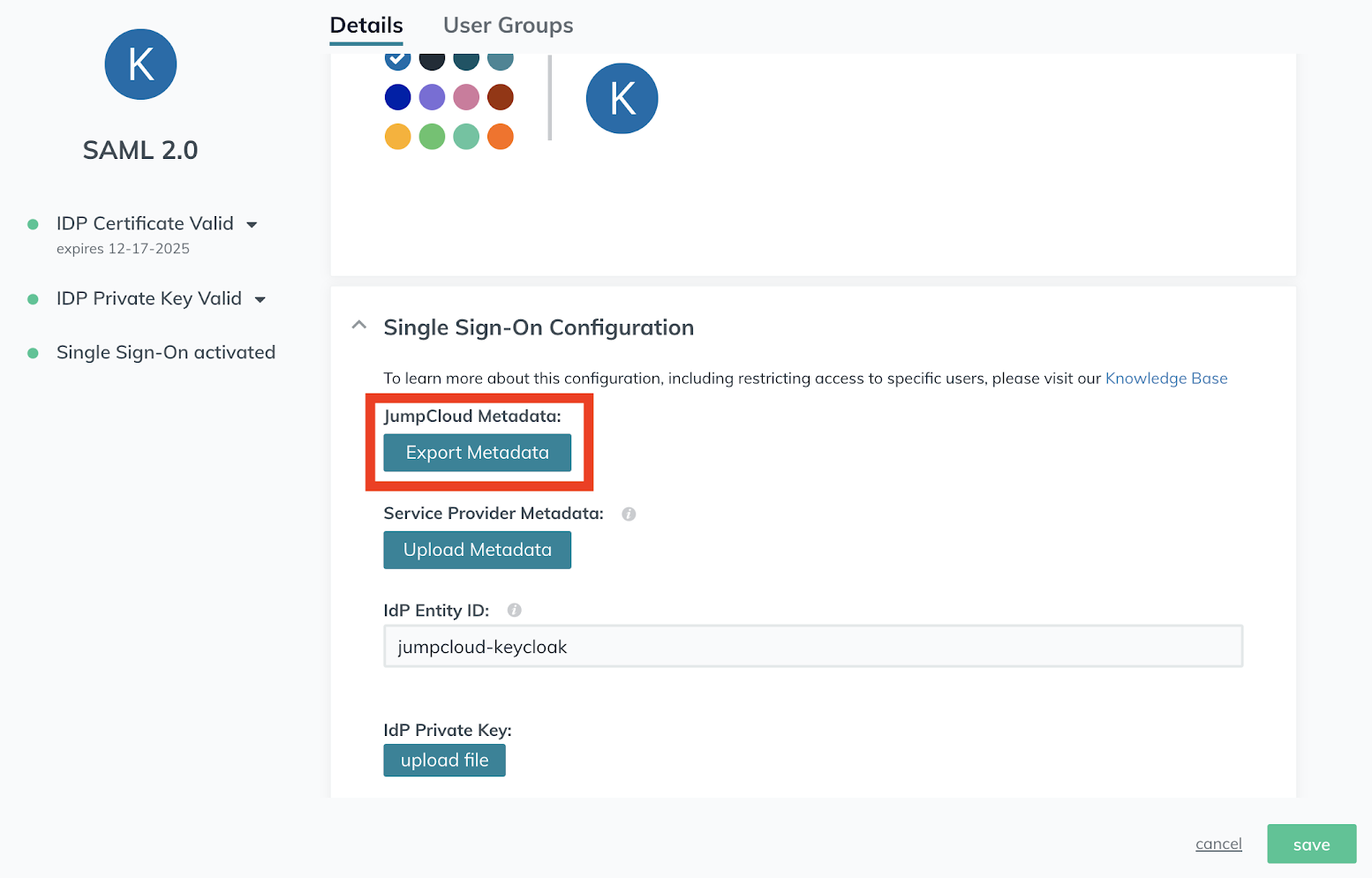Expand the IDP Certificate Valid details

pos(253,224)
